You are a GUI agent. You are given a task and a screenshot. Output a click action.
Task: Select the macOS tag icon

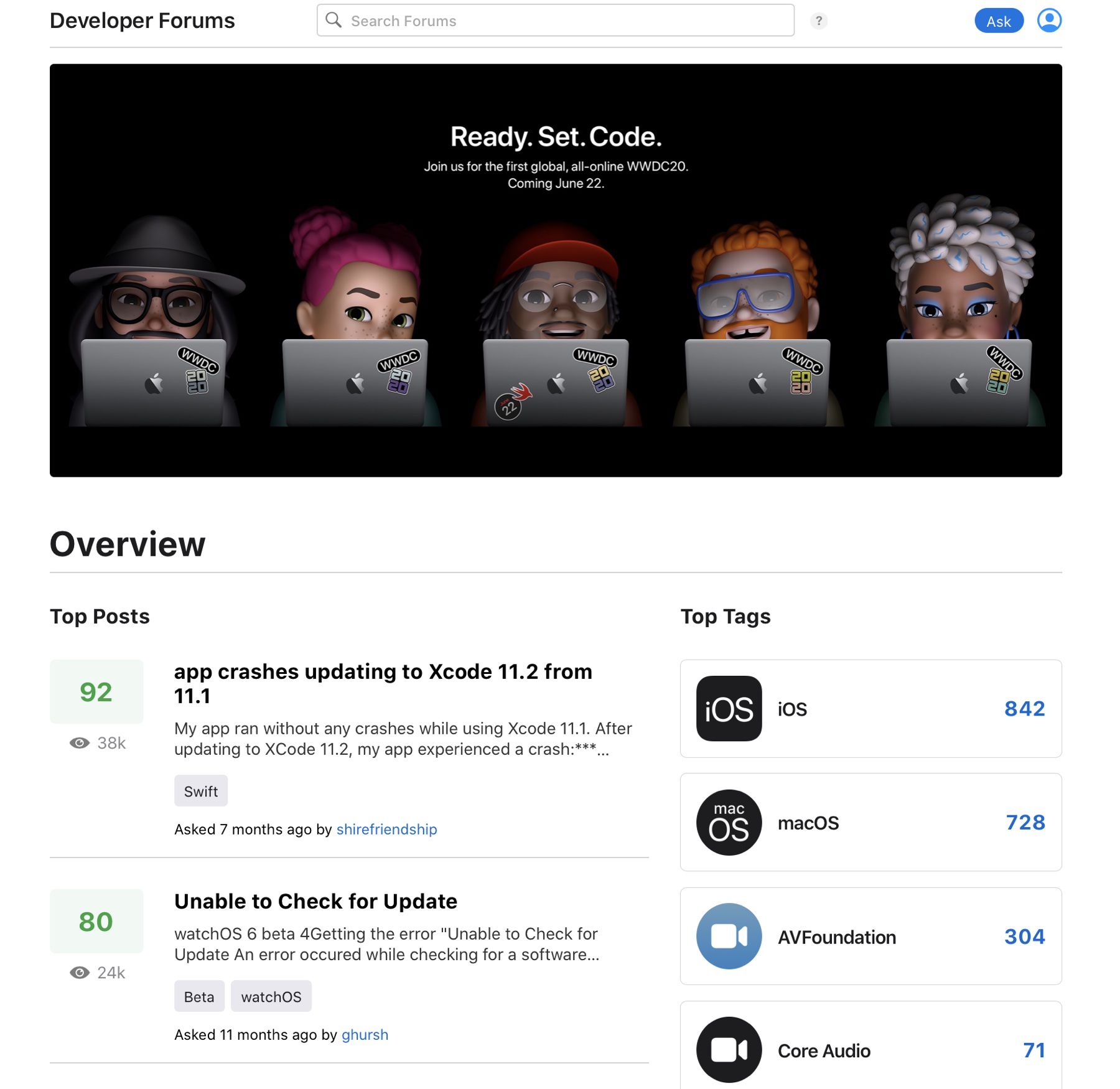click(x=729, y=823)
